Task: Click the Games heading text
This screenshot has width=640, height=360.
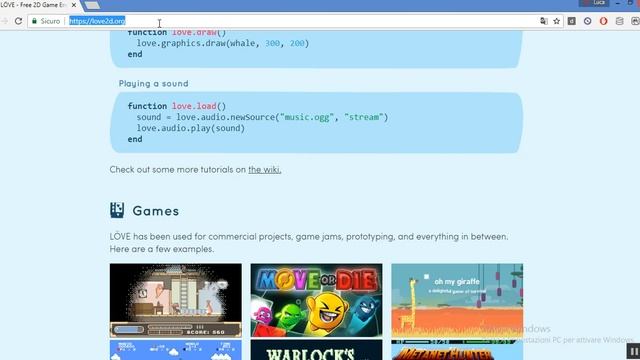Action: (x=156, y=211)
